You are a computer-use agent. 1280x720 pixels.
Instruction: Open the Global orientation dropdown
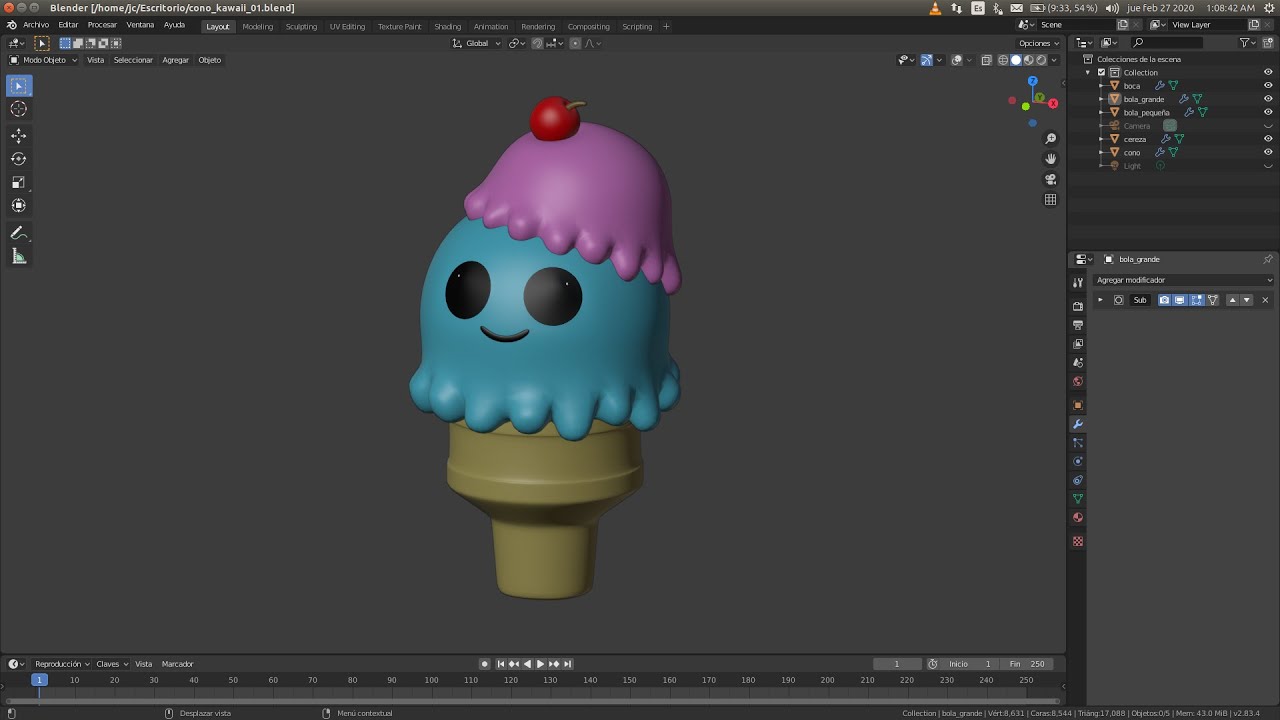[x=476, y=43]
